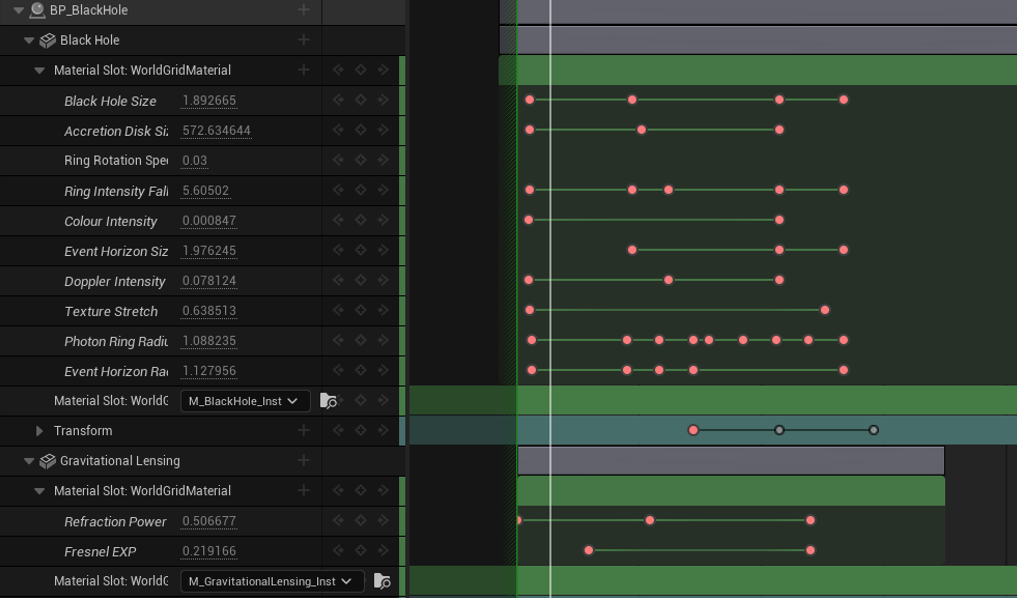1017x598 pixels.
Task: Click the Black Hole Size value field
Action: [x=209, y=101]
